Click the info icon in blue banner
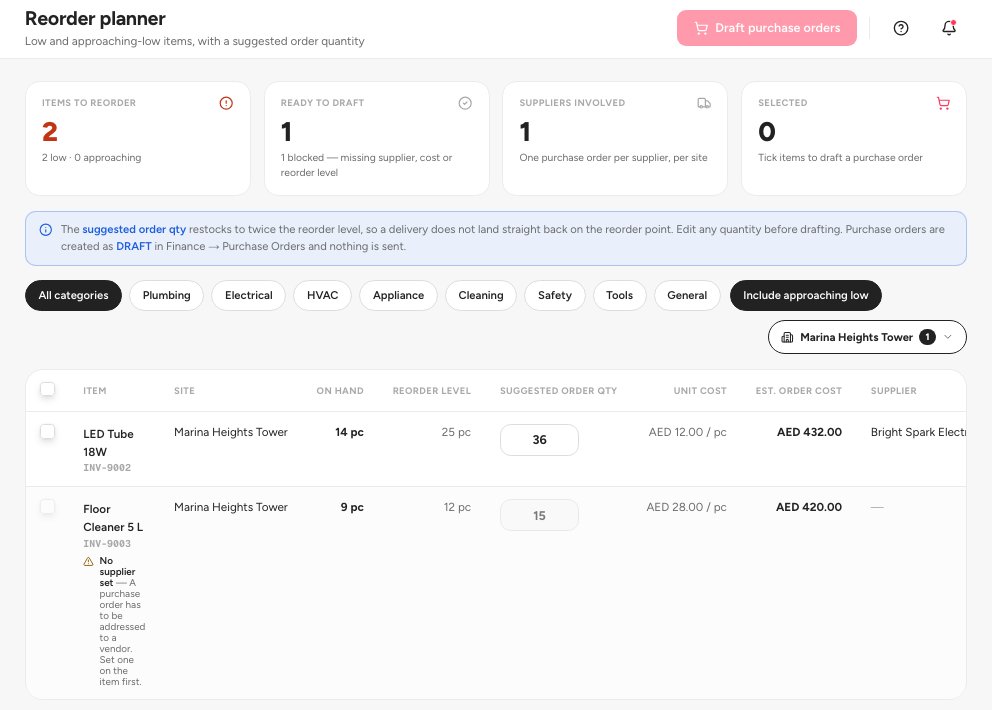992x710 pixels. pos(46,230)
